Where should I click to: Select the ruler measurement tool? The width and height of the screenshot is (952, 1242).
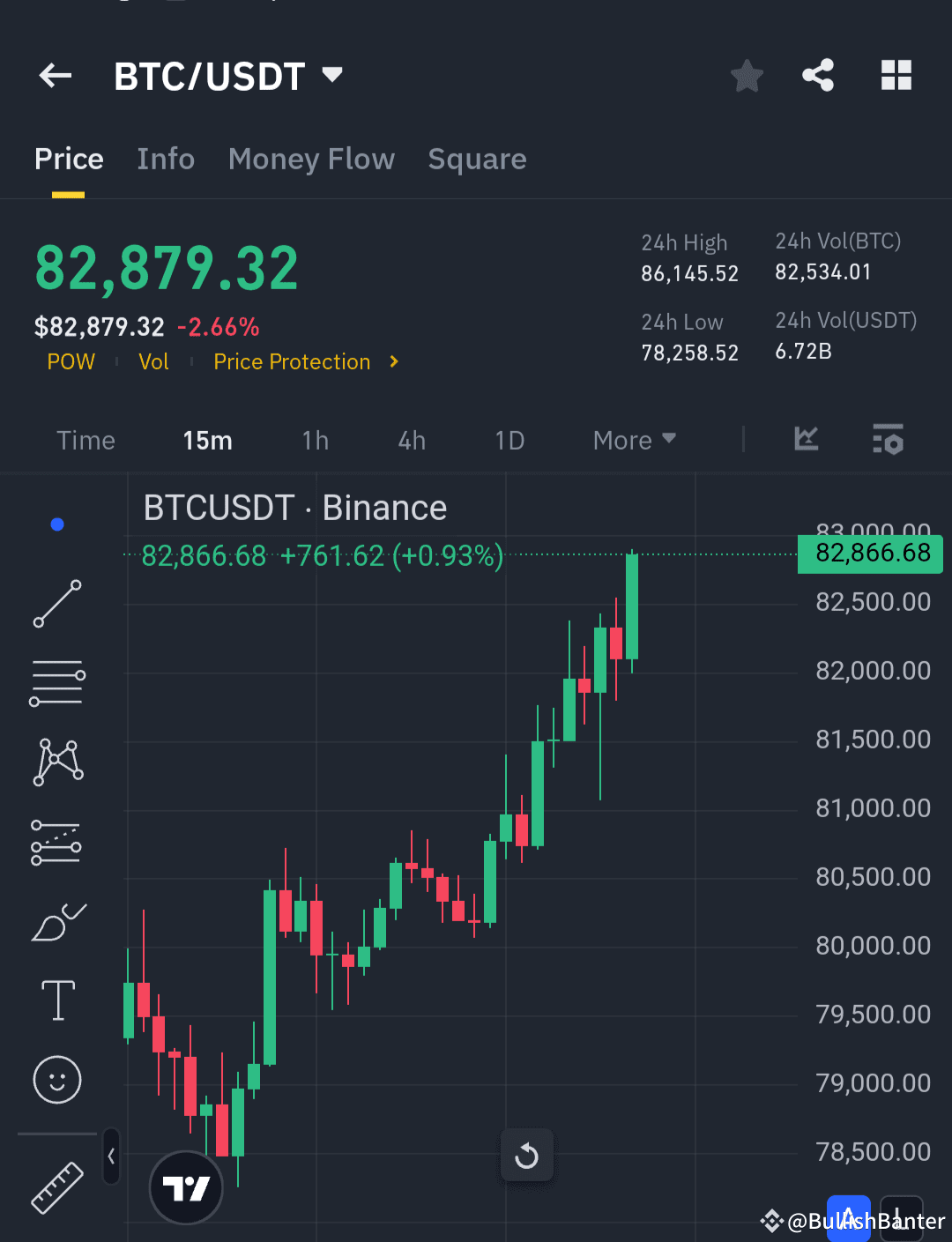[x=56, y=1187]
